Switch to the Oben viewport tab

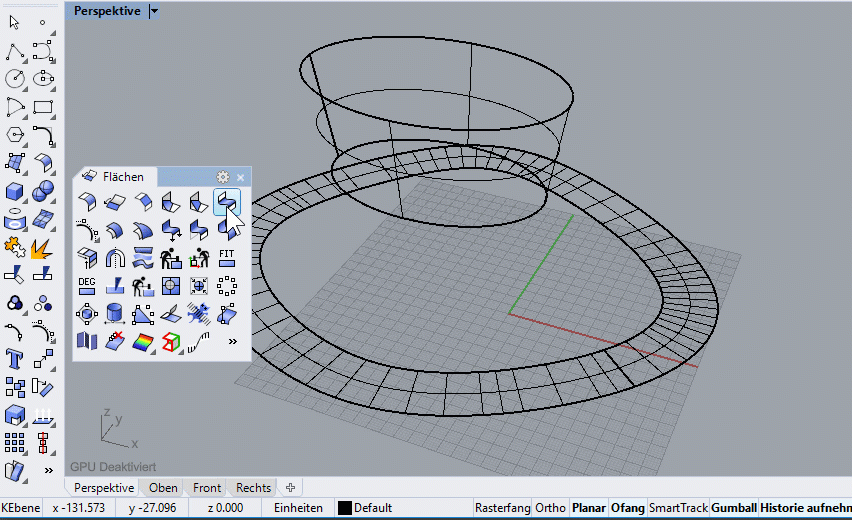tap(163, 488)
